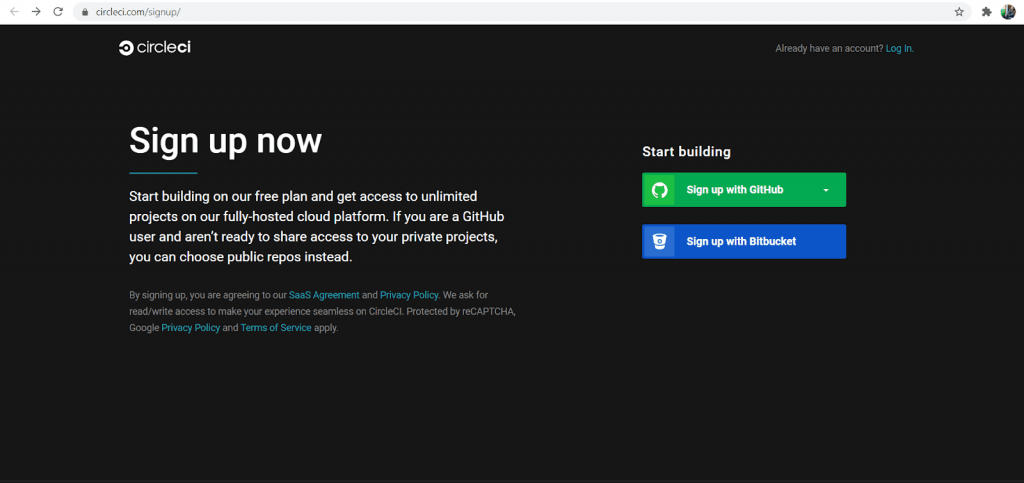Open CircleCI Privacy Policy link

(409, 295)
